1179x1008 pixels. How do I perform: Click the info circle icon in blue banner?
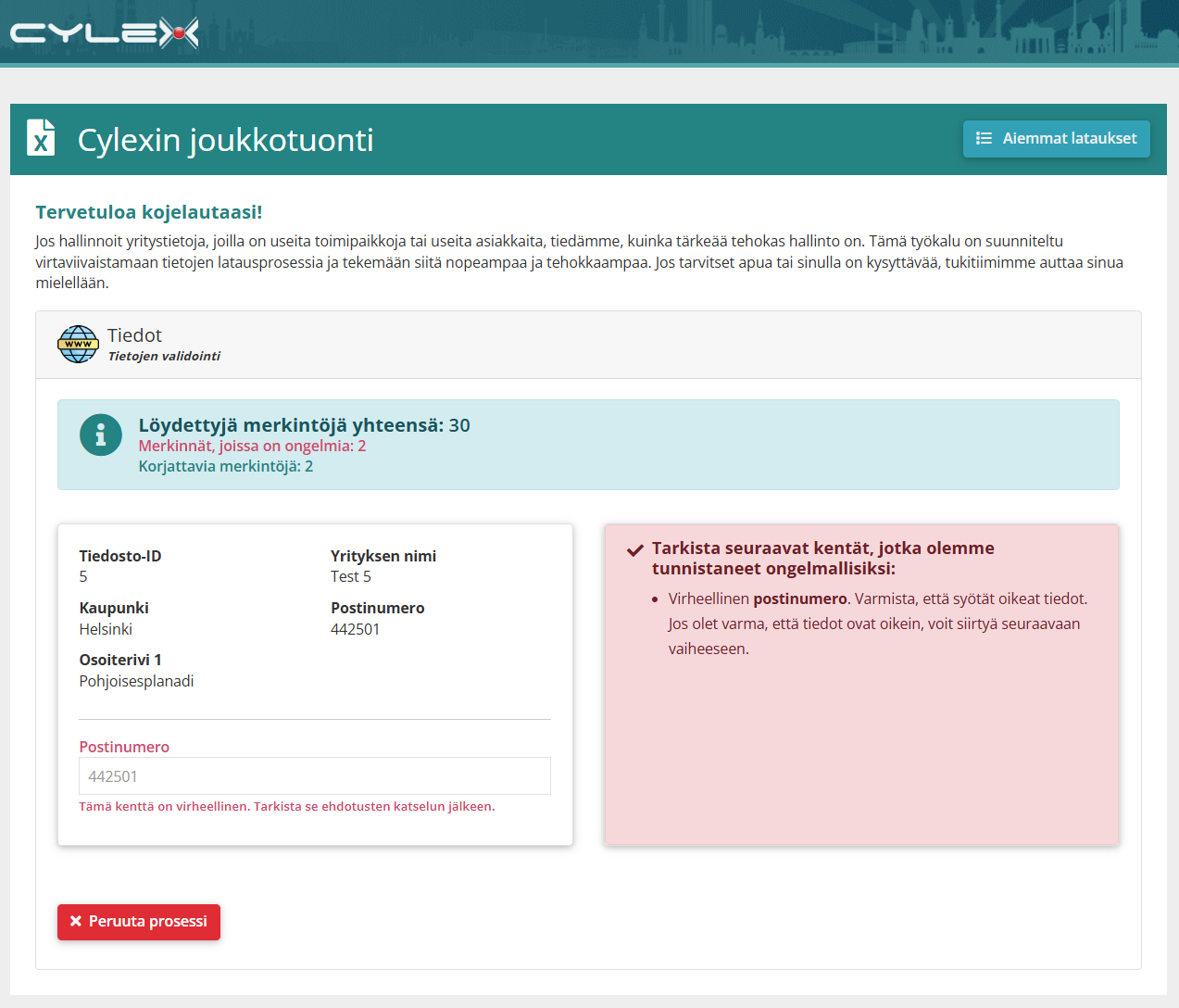101,435
